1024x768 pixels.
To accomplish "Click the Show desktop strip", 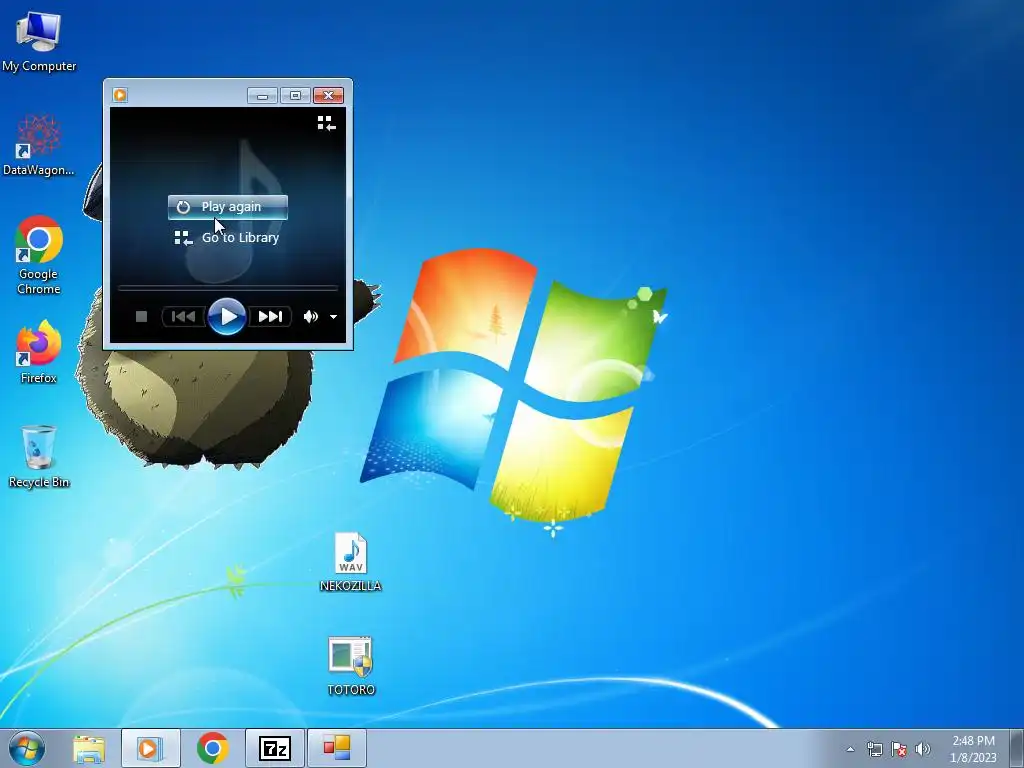I will point(1017,748).
